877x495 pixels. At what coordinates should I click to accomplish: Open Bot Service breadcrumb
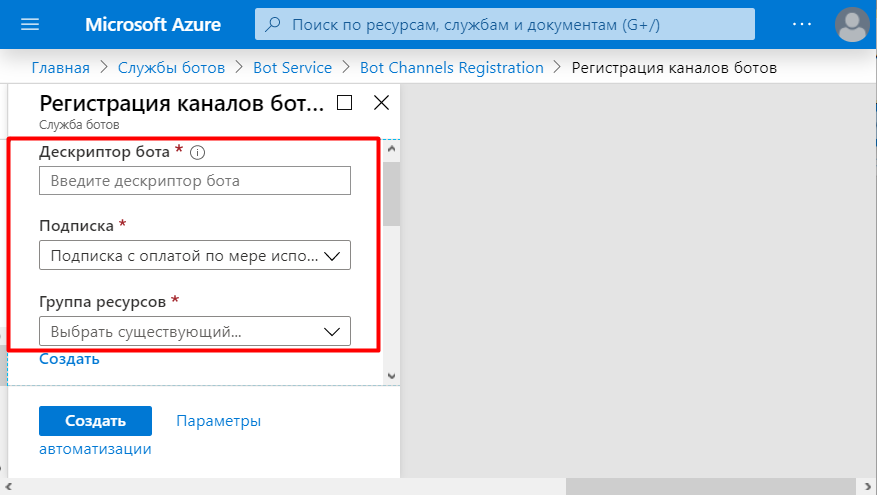point(293,68)
